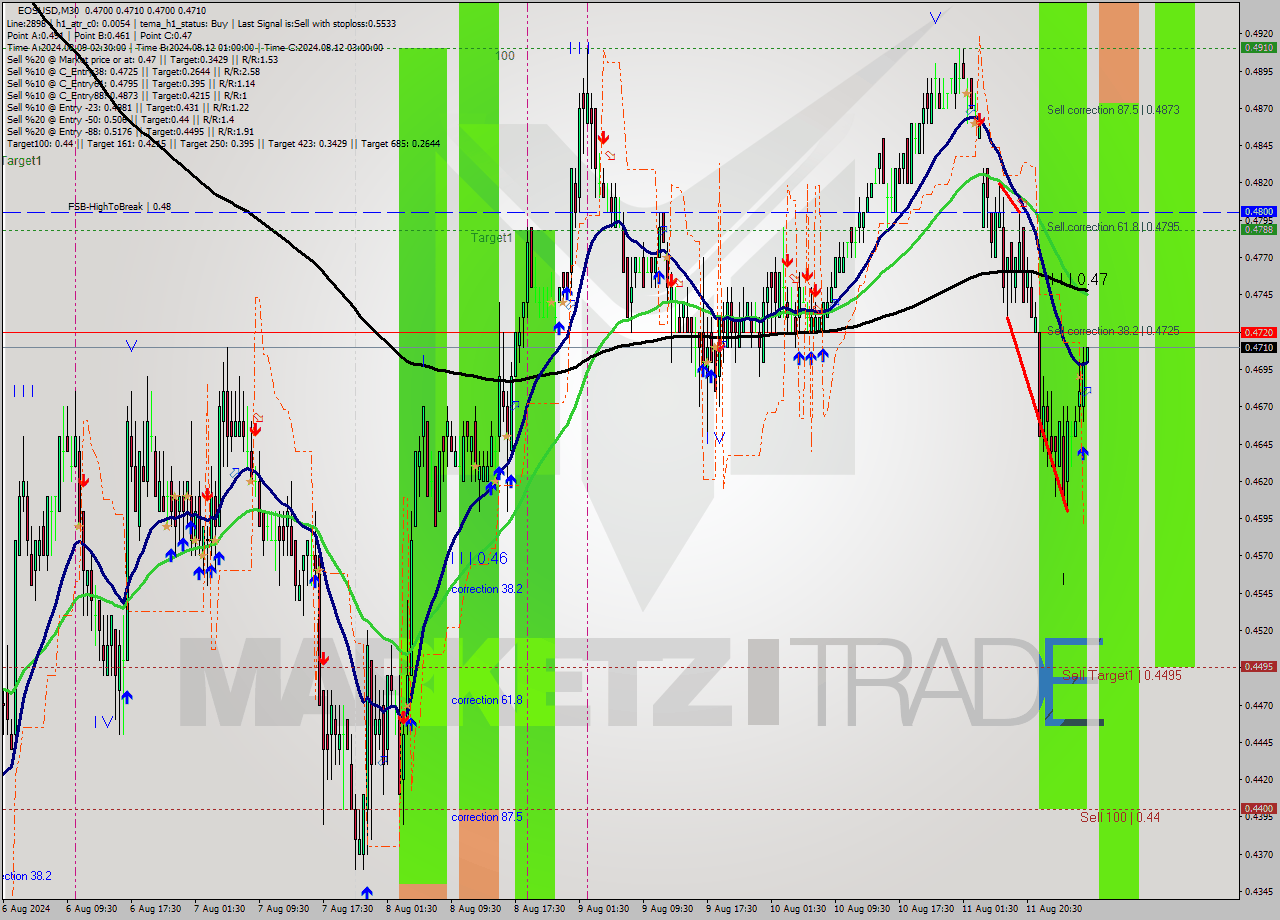Click the '| | | 0.47' wave label

pos(1078,280)
